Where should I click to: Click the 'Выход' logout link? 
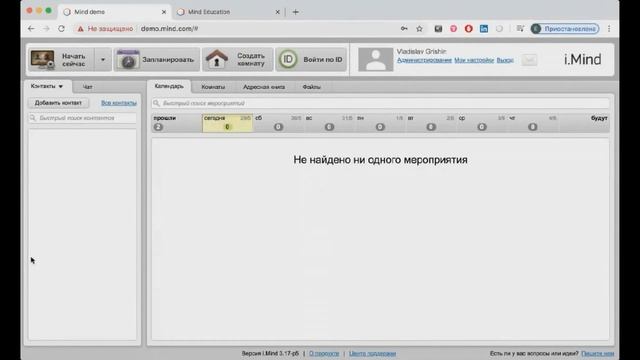click(505, 60)
